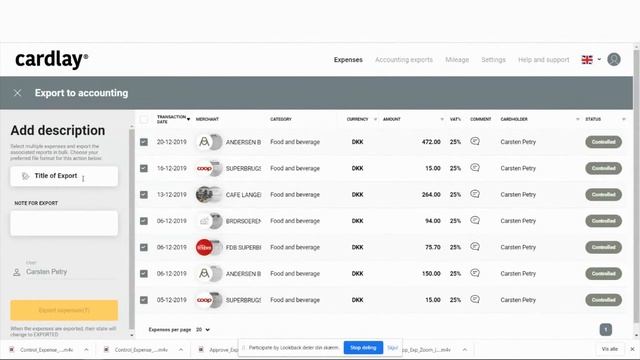Viewport: 640px width, 360px height.
Task: Click Stop deling button
Action: point(363,348)
